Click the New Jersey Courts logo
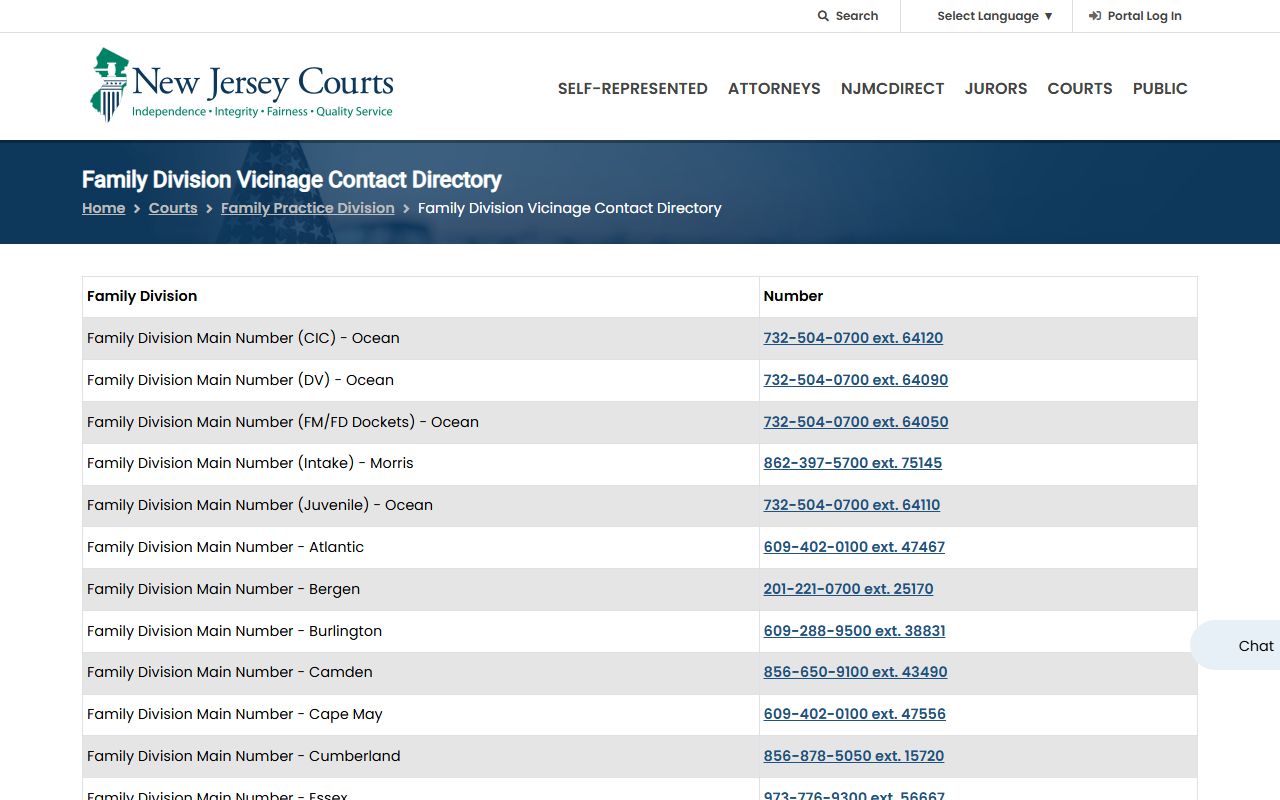 (x=242, y=86)
